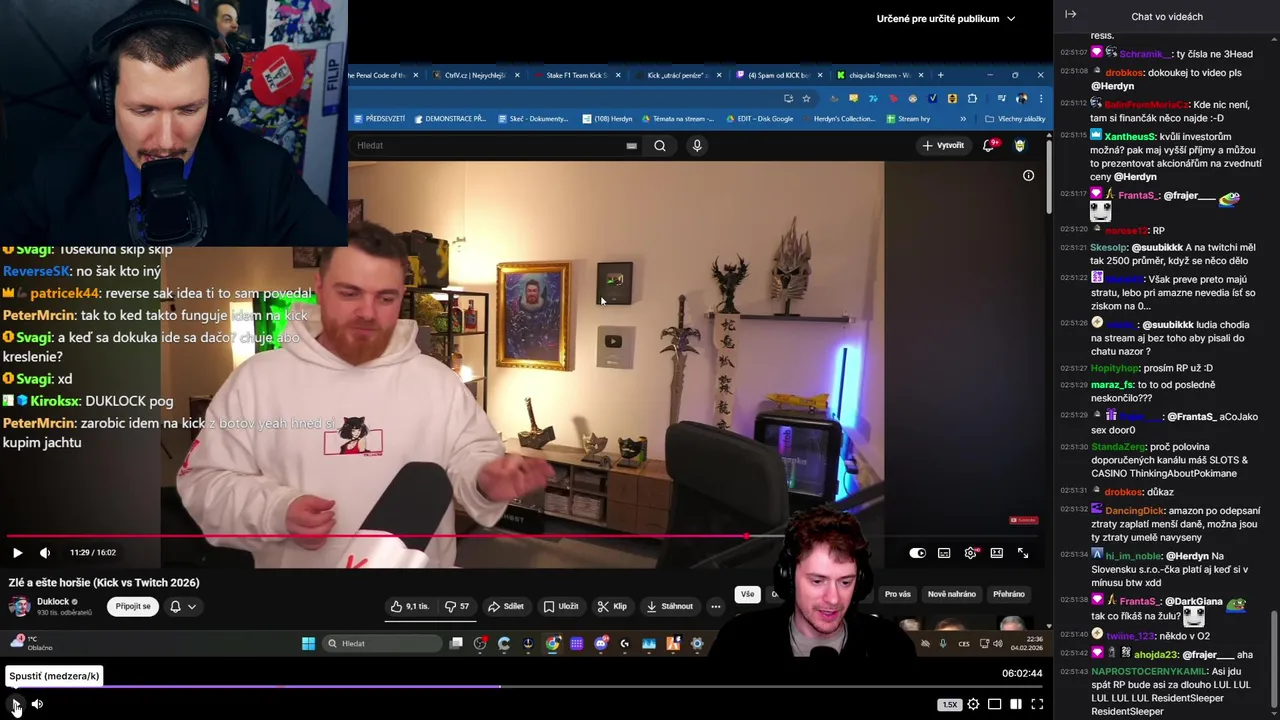Open Chrome from the Windows taskbar
This screenshot has height=720, width=1280.
point(552,643)
